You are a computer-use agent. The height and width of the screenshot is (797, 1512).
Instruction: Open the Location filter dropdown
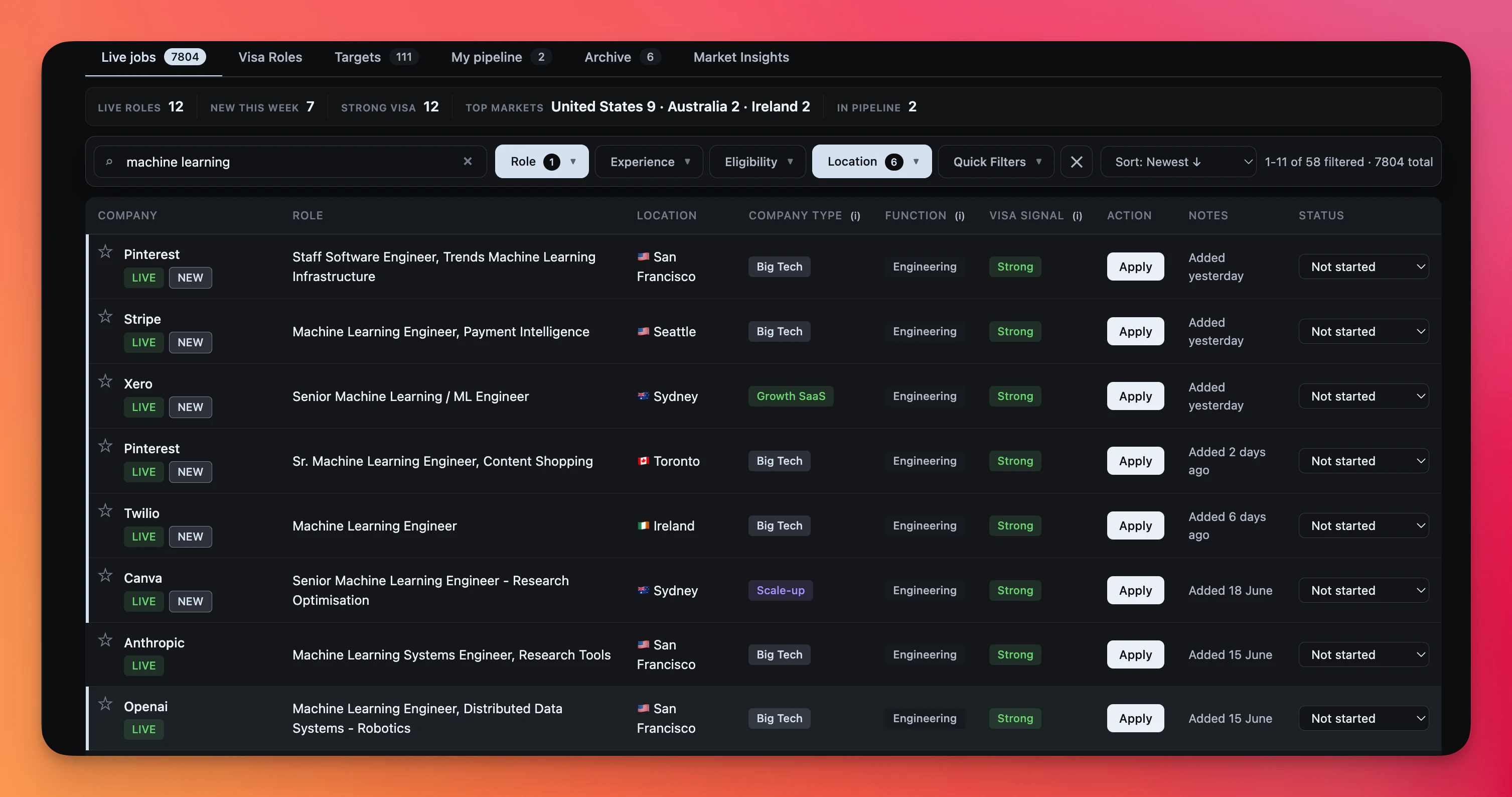(x=871, y=162)
